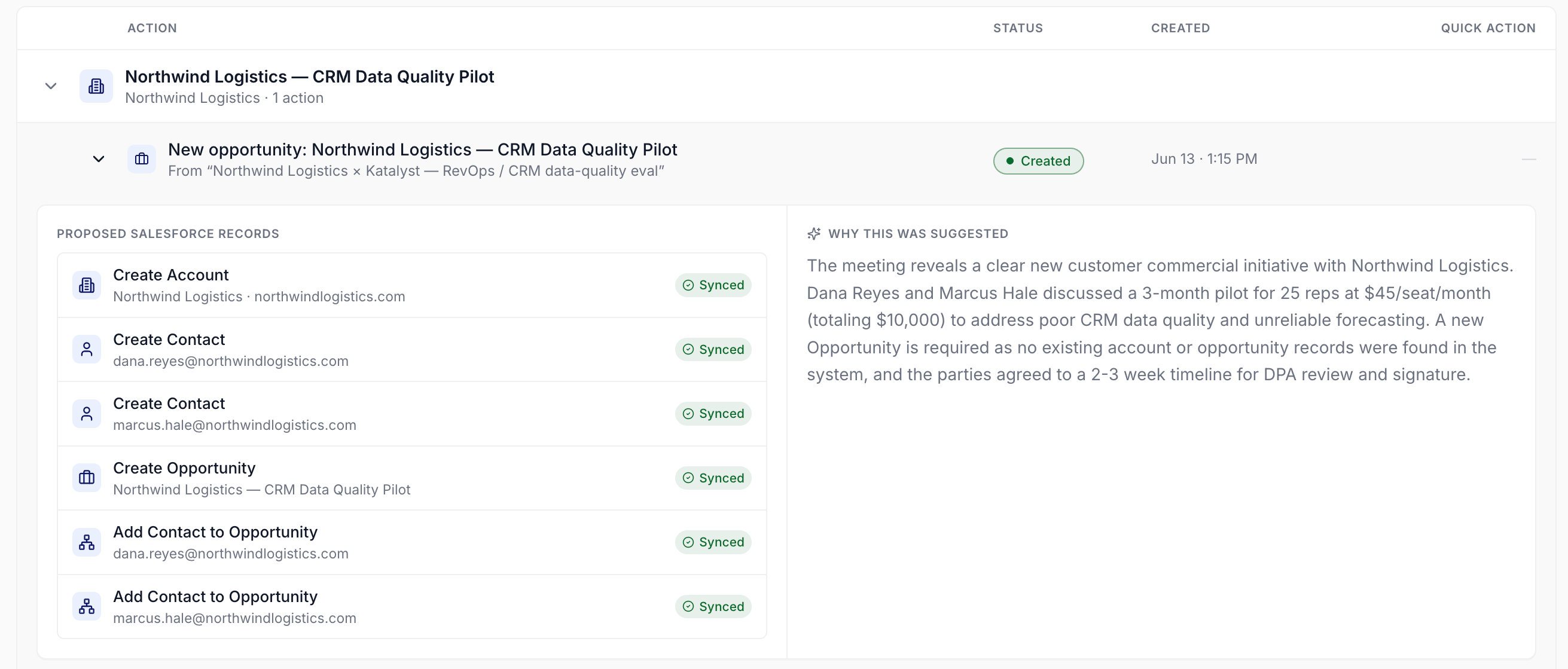Viewport: 1568px width, 669px height.
Task: Click Synced badge on Create Opportunity row
Action: [713, 478]
